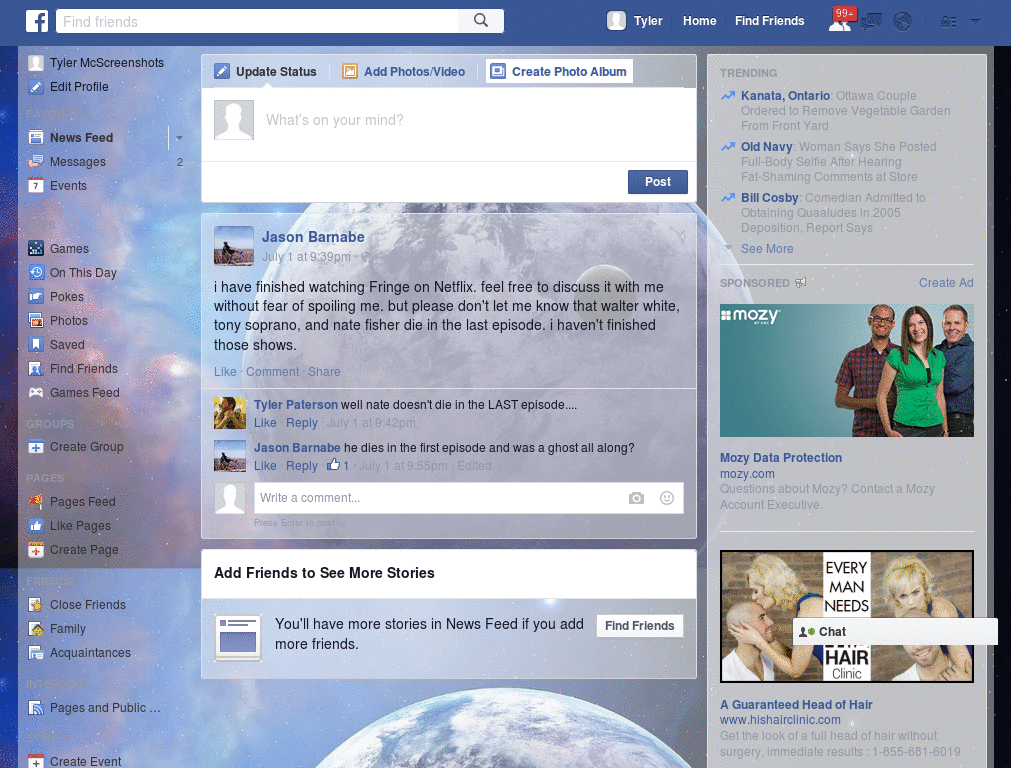Click the Events calendar icon
Screen dimensions: 1024x768
[x=36, y=185]
